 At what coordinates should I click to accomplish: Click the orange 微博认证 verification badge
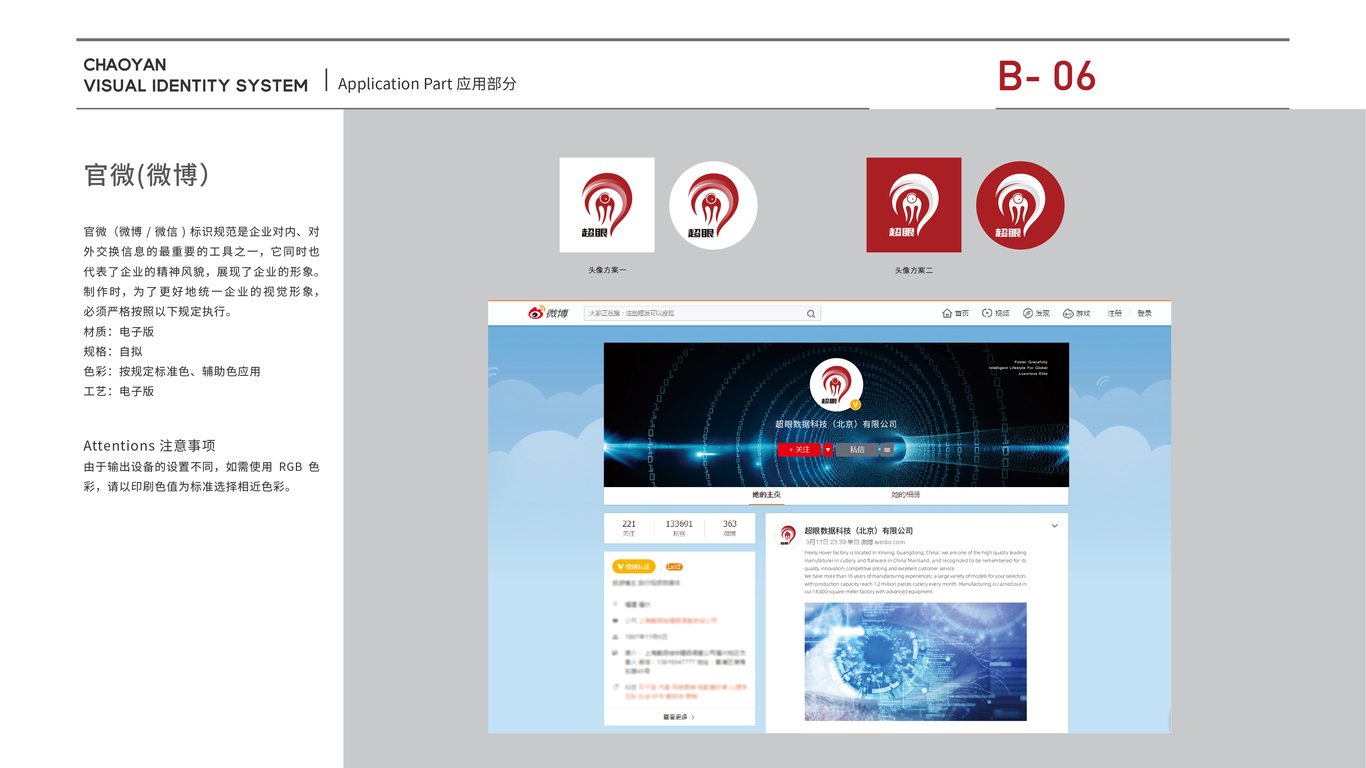pyautogui.click(x=634, y=567)
